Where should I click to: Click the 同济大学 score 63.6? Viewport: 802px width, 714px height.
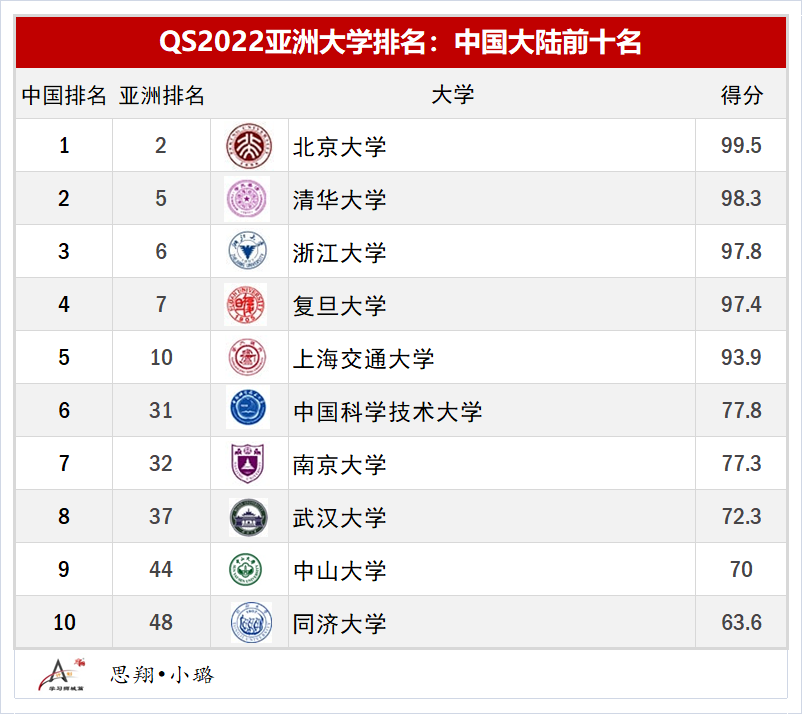(742, 622)
